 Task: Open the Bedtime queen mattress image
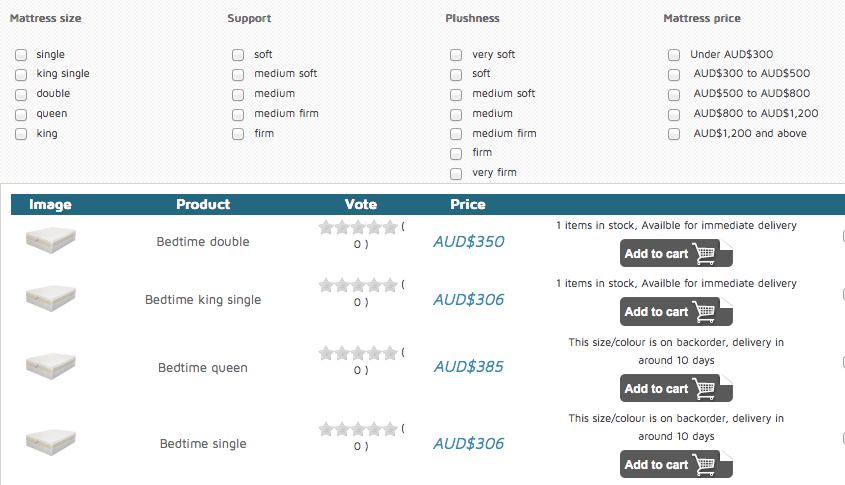click(51, 365)
